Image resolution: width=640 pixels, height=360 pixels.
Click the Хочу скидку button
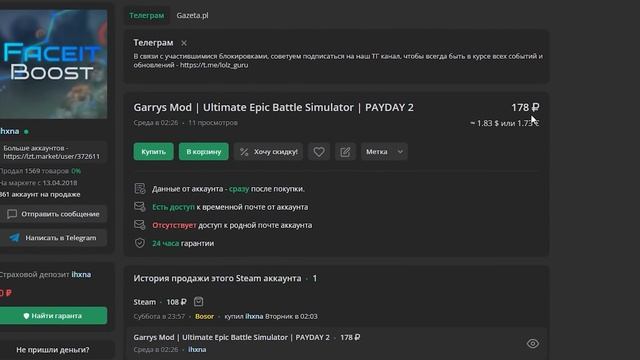(269, 151)
